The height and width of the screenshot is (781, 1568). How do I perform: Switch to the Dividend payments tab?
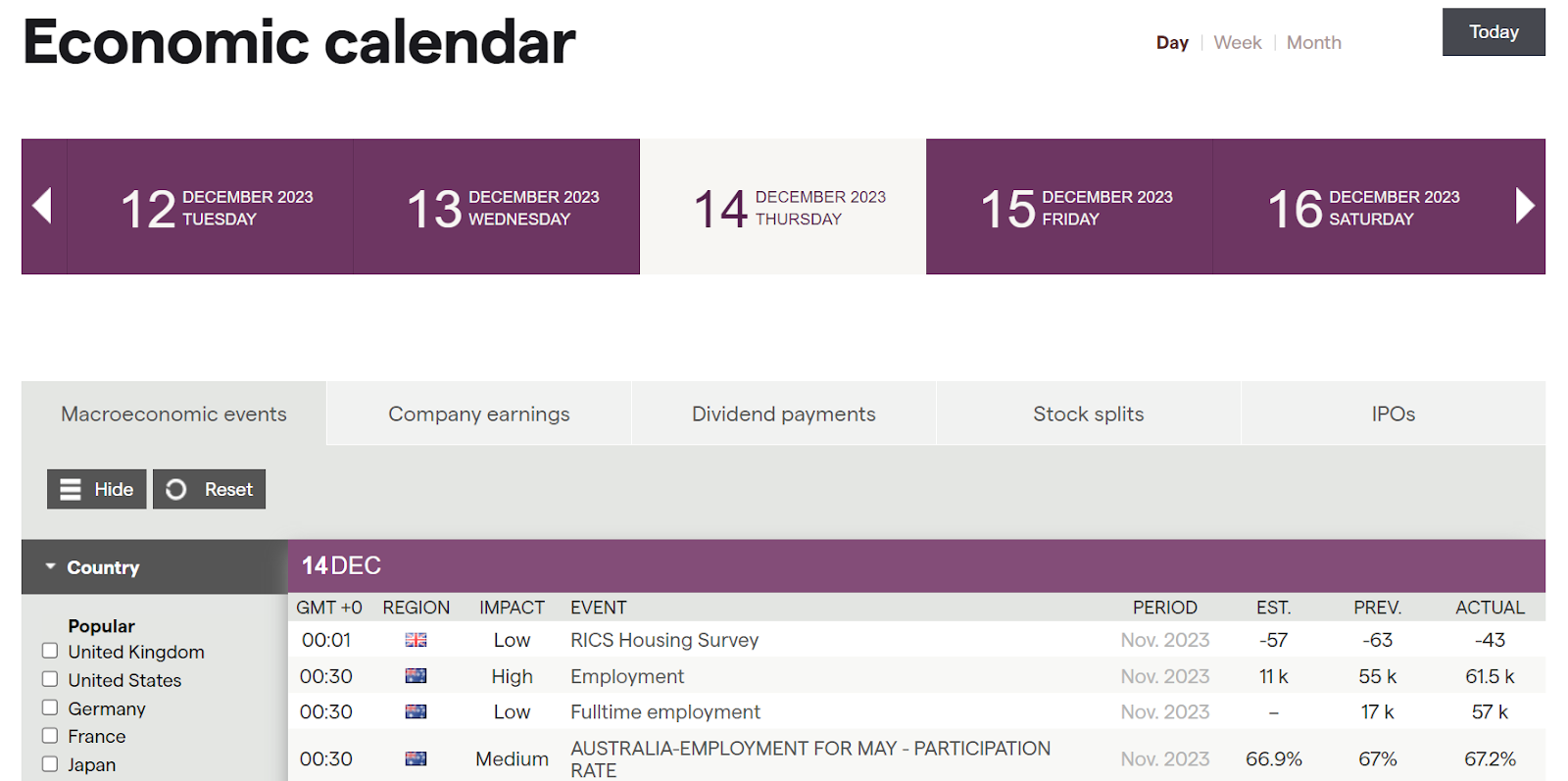pyautogui.click(x=783, y=415)
